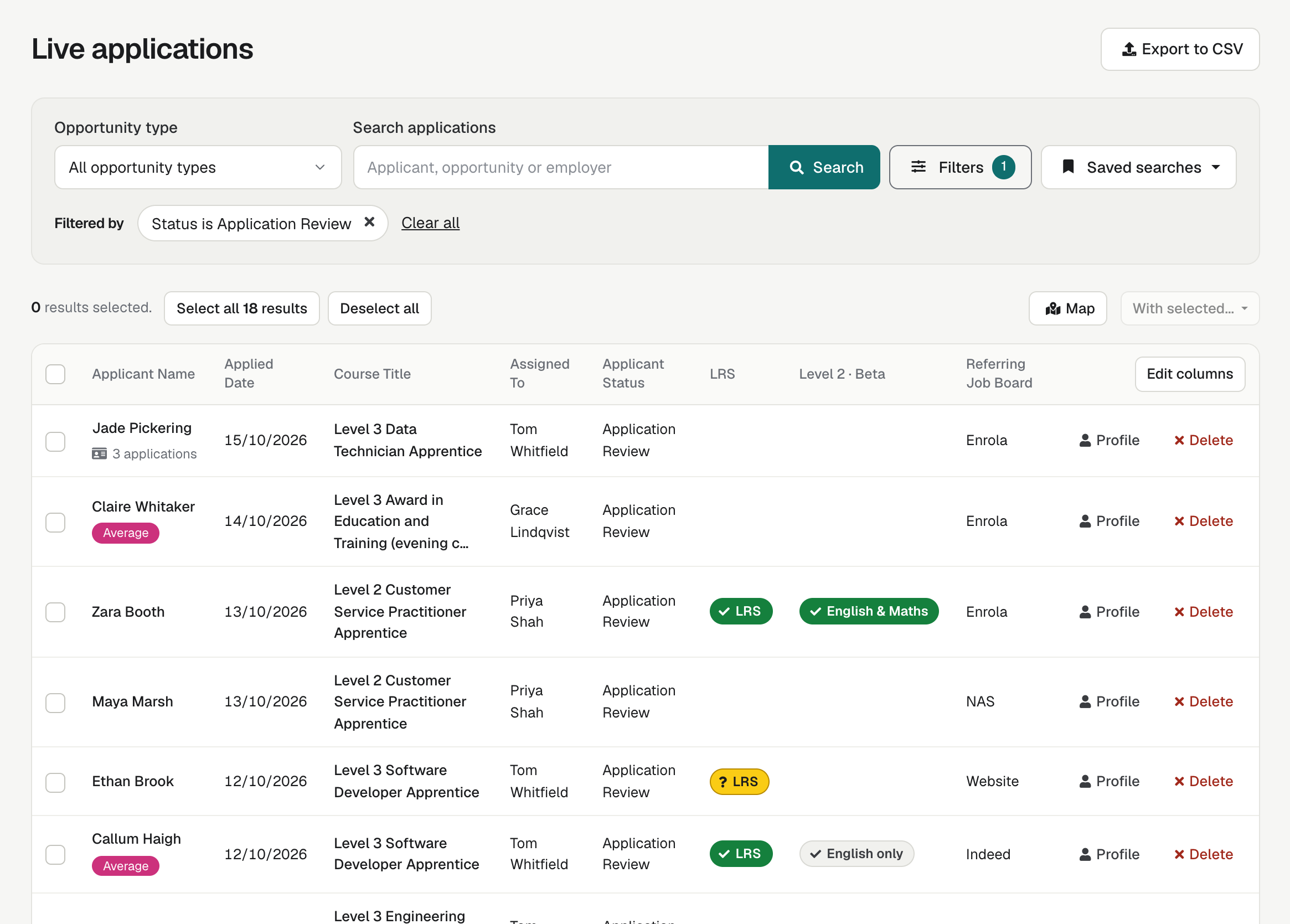Click Zara Booth's English & Maths badge

tap(869, 611)
